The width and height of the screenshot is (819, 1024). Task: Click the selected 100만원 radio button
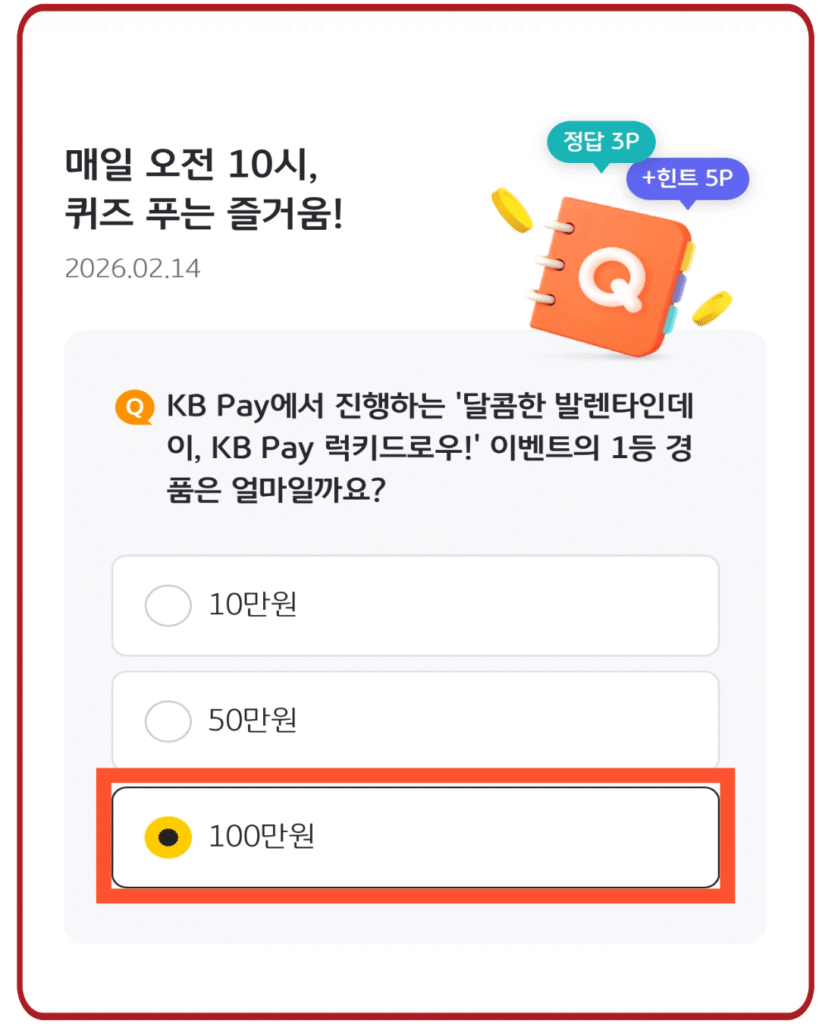[x=168, y=837]
